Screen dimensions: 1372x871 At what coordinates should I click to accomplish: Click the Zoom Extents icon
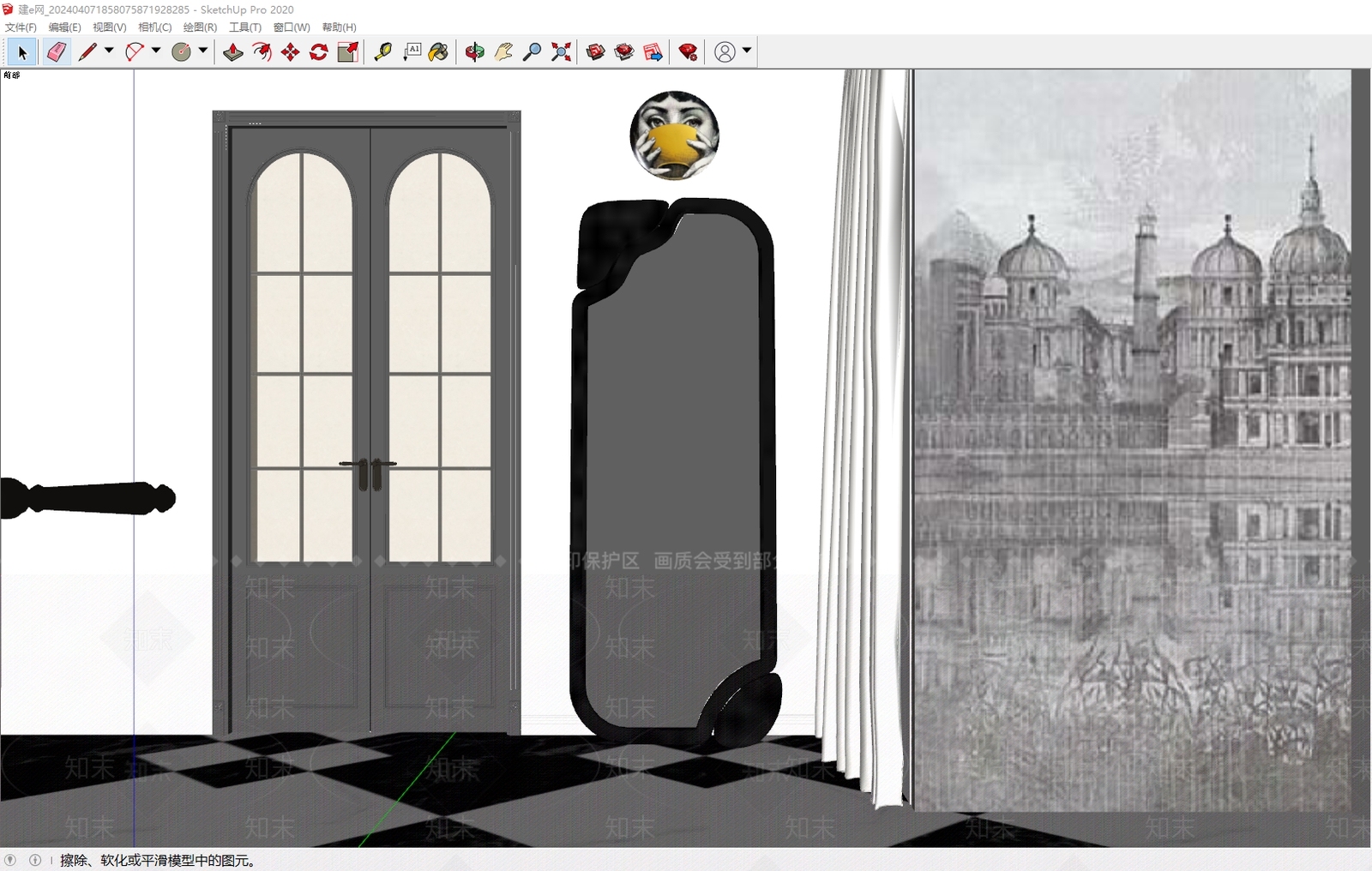561,52
